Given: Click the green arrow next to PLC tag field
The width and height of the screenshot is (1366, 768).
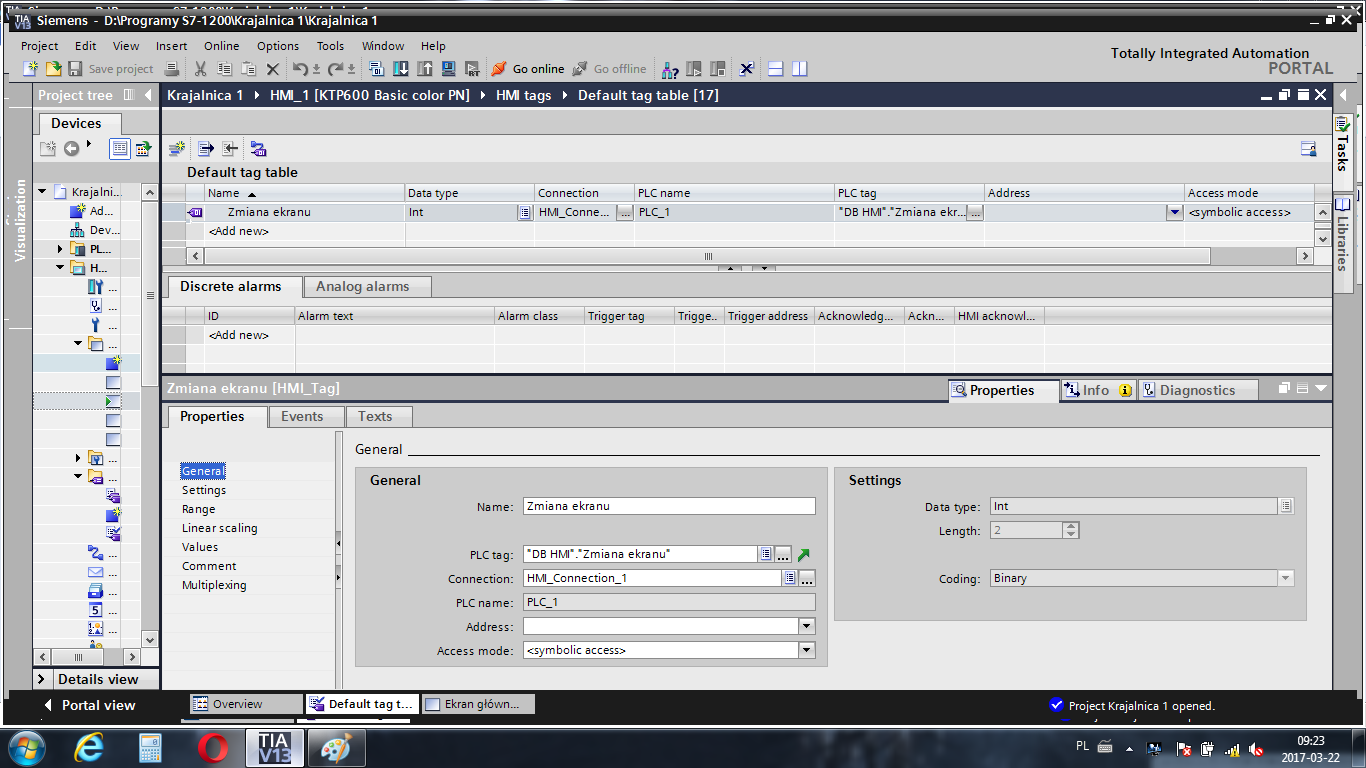Looking at the screenshot, I should [x=804, y=554].
